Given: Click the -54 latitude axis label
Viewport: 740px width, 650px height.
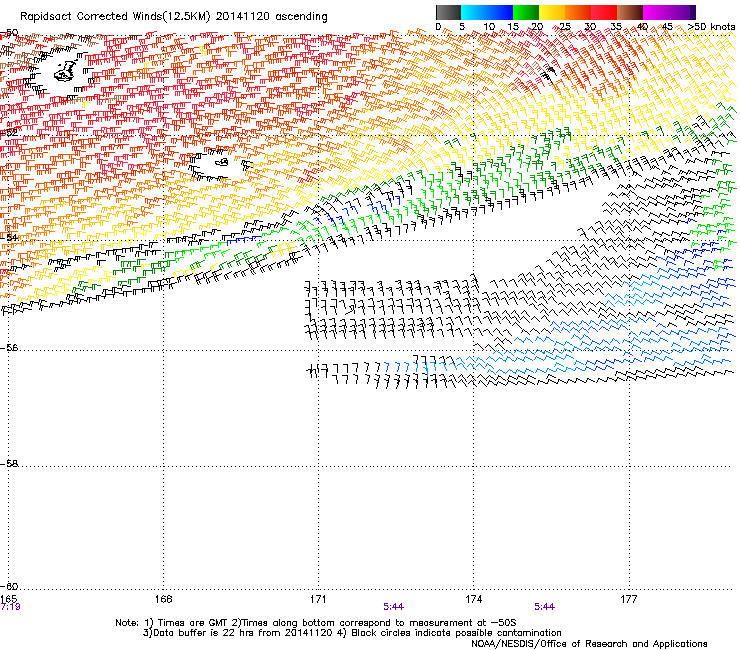Looking at the screenshot, I should [x=9, y=237].
